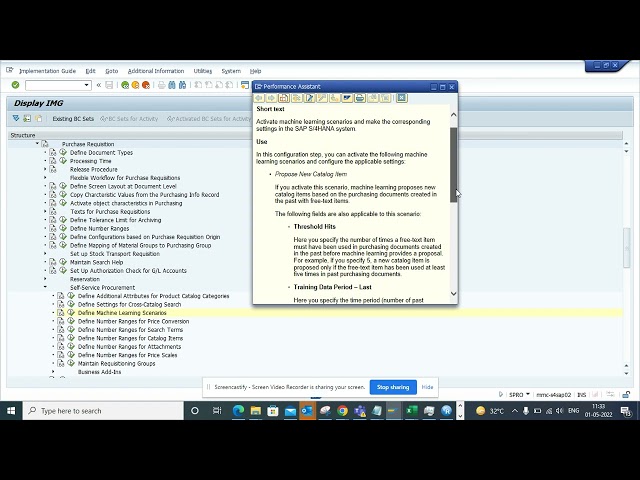Click the Hide link in sharing notification
The width and height of the screenshot is (640, 480).
(x=427, y=387)
